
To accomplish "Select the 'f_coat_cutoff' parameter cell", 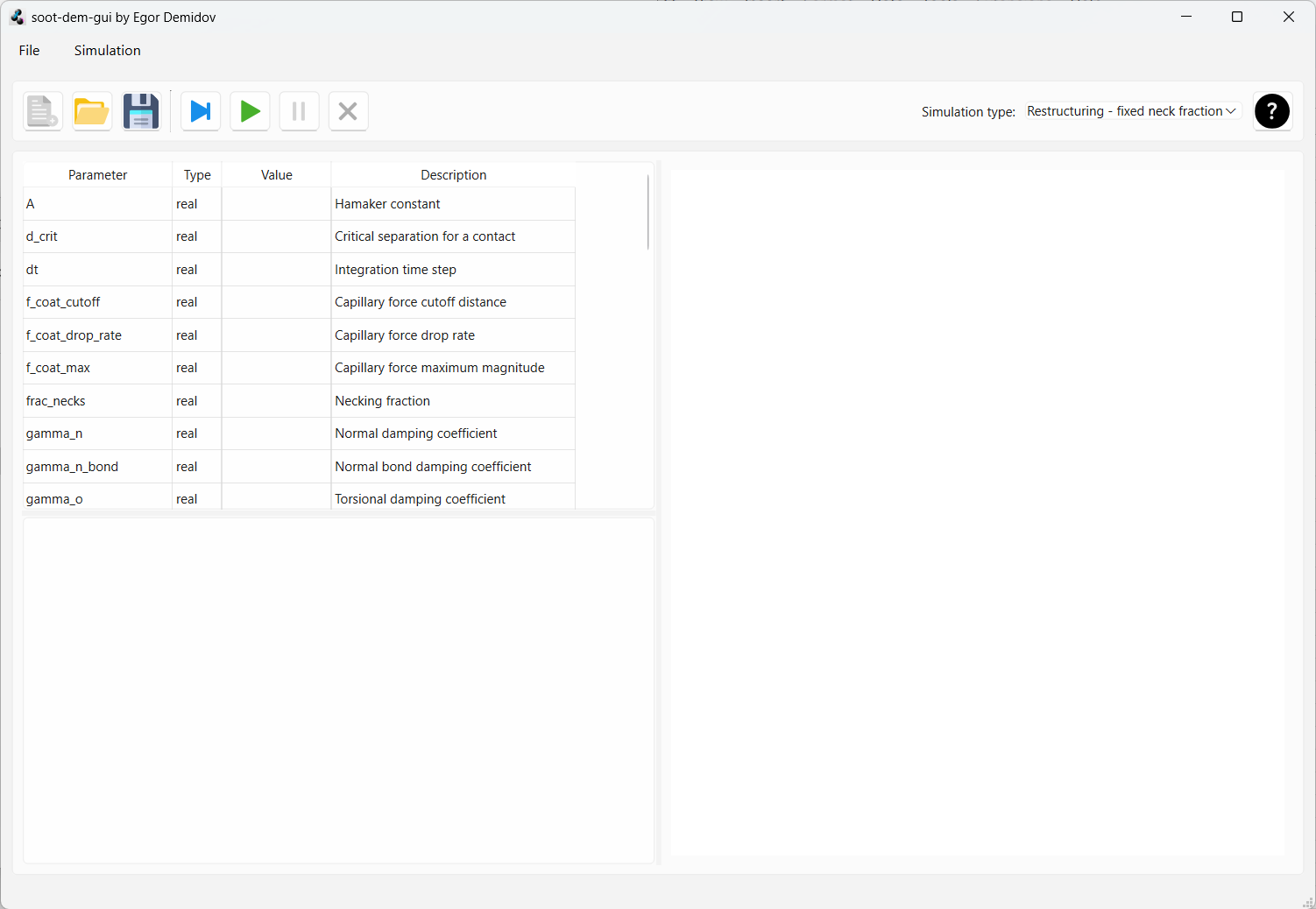I will point(98,302).
